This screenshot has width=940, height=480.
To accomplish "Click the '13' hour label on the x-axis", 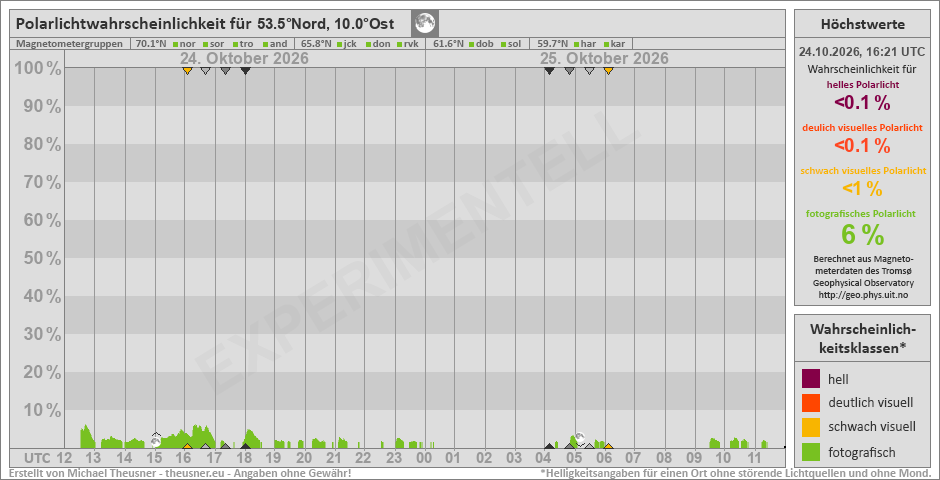I will 94,458.
